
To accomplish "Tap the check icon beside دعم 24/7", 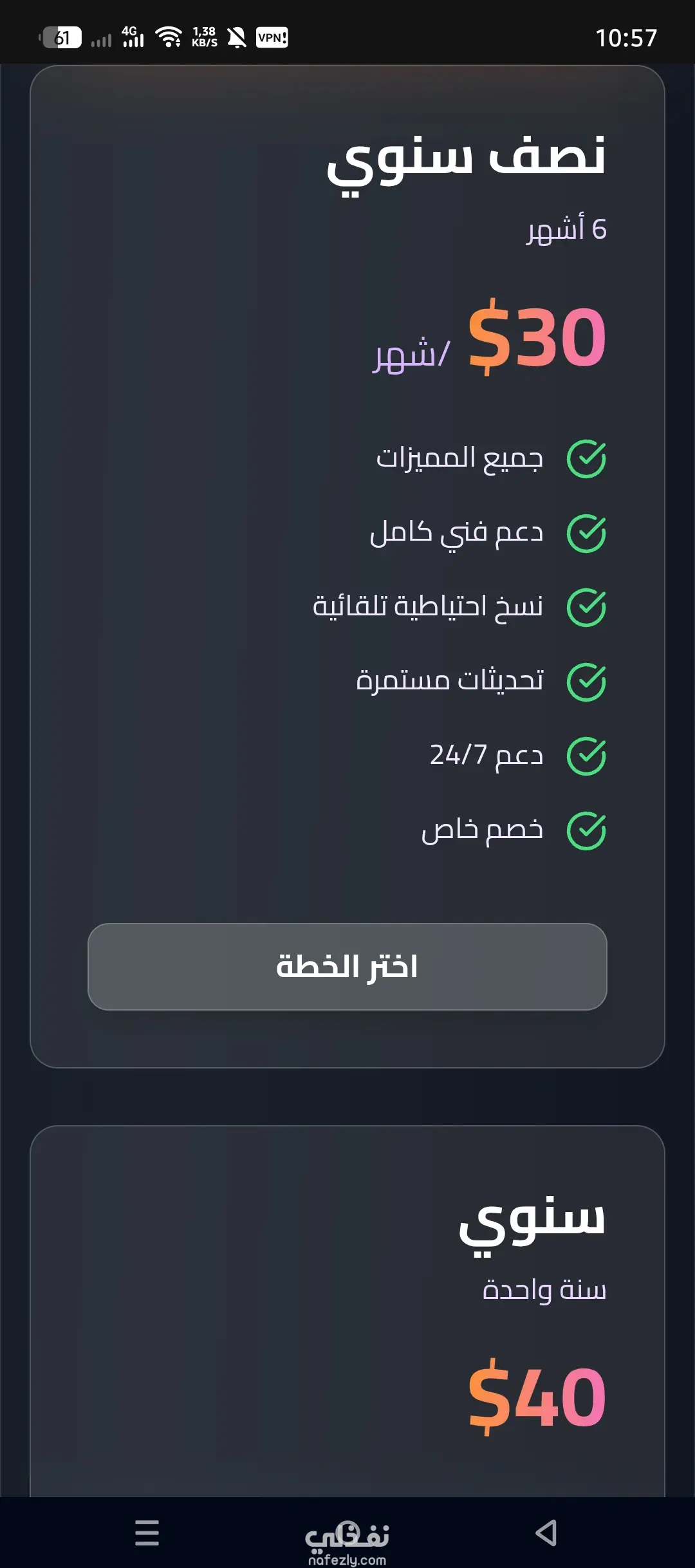I will point(586,756).
